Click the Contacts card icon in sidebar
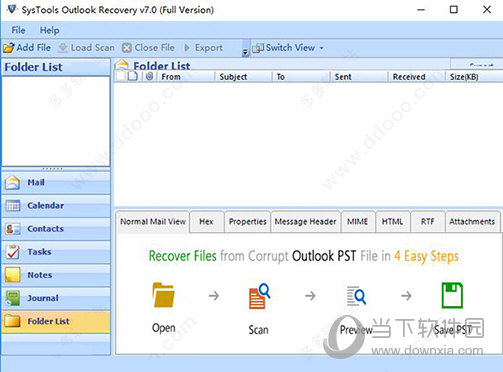The image size is (503, 372). [13, 229]
